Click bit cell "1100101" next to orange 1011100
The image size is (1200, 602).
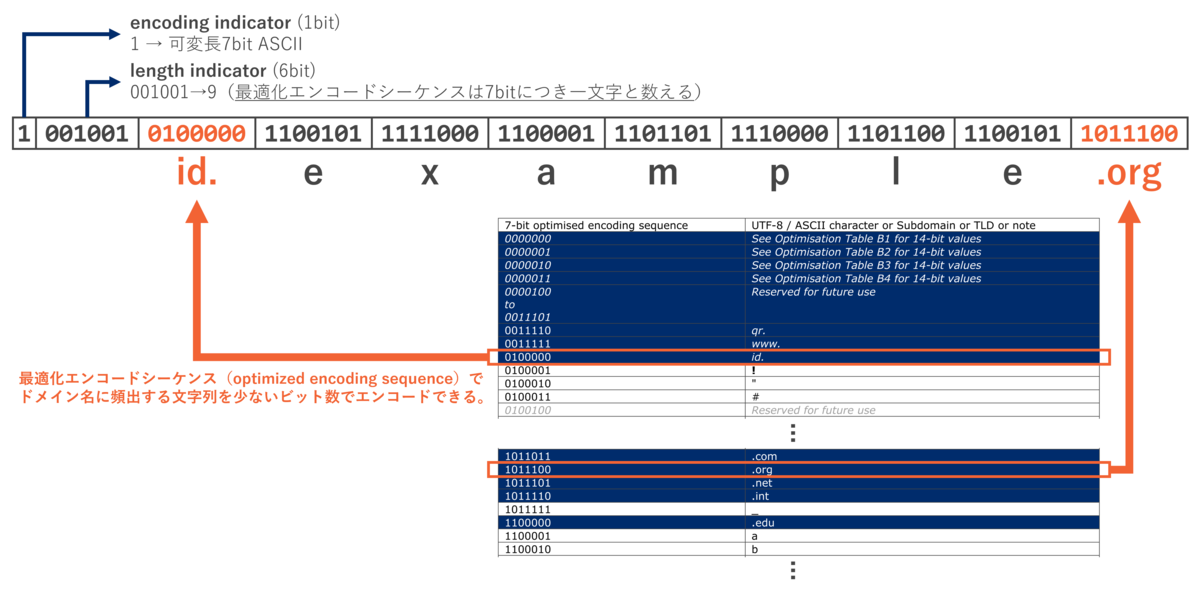click(x=1012, y=135)
